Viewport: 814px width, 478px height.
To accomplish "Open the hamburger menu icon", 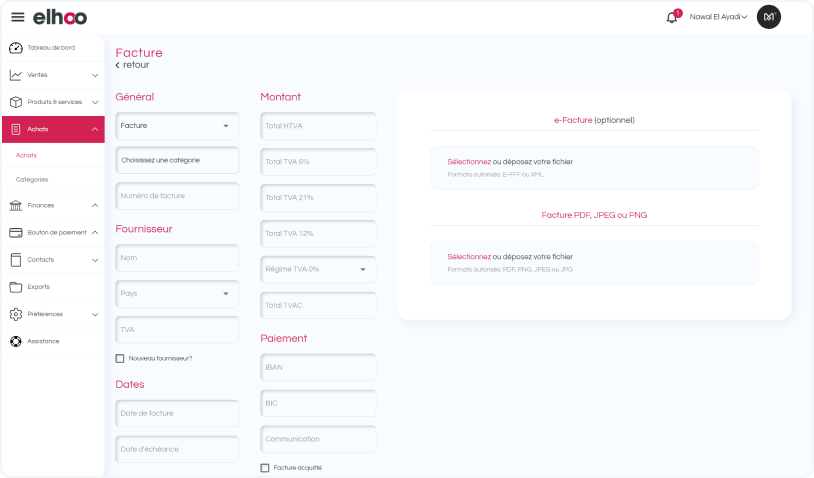I will [x=17, y=17].
